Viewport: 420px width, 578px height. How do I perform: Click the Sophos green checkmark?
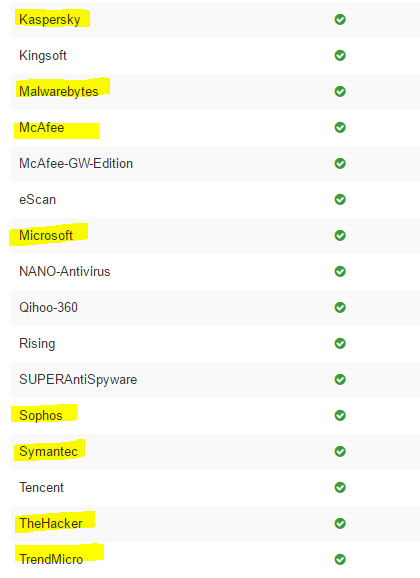point(340,415)
